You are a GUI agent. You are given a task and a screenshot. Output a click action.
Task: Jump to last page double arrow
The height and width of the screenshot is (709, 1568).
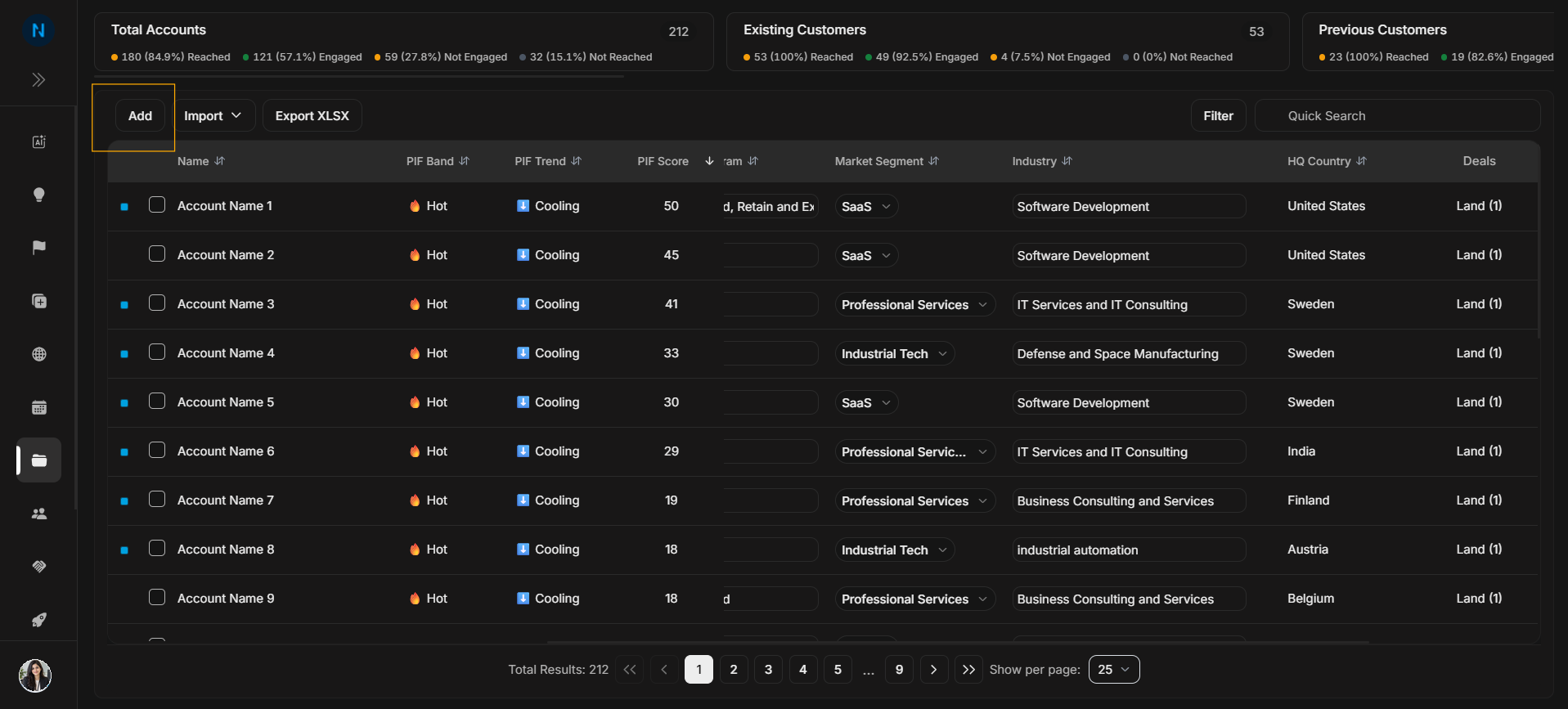coord(968,669)
